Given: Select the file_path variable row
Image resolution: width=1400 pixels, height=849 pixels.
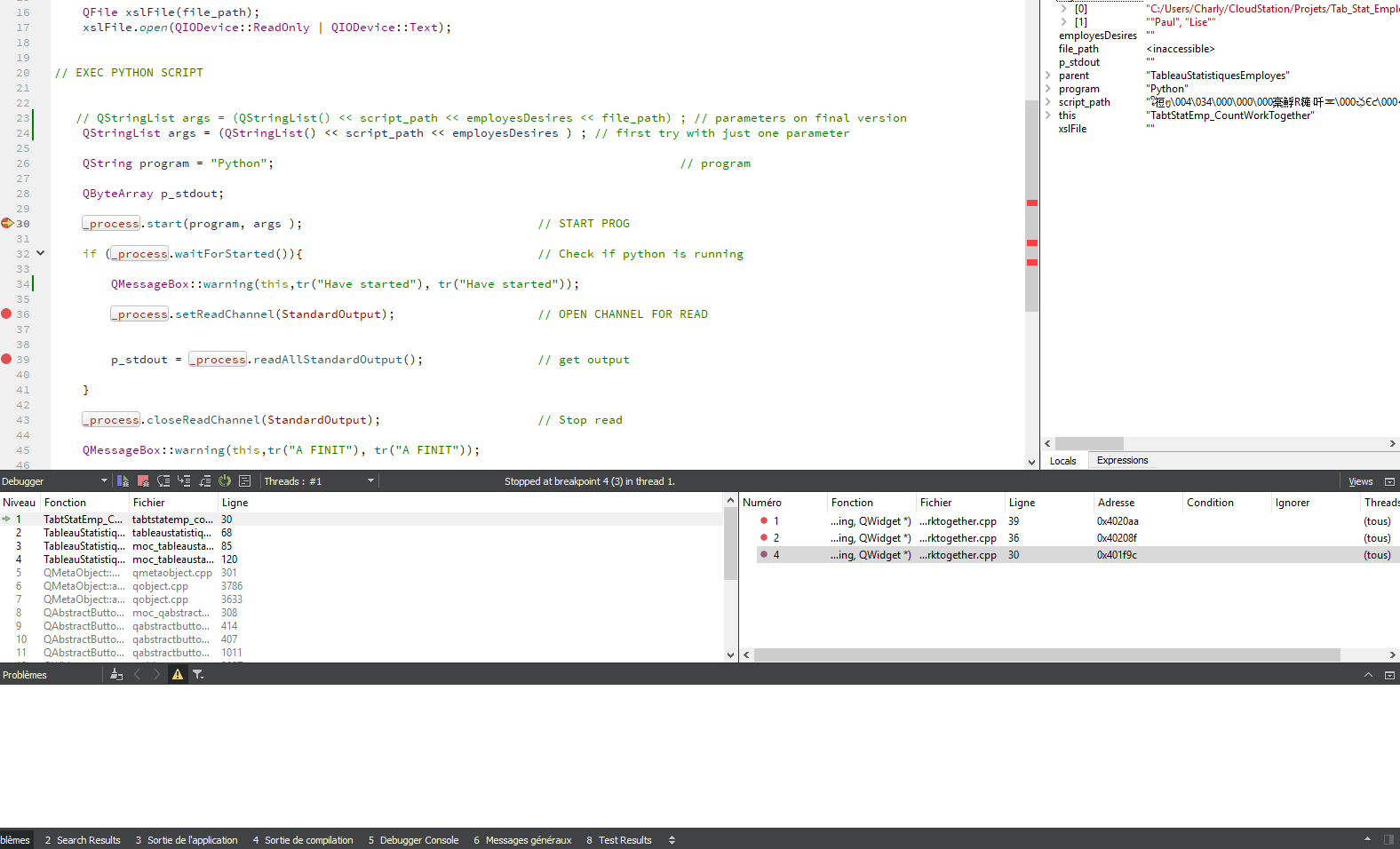Looking at the screenshot, I should point(1220,49).
